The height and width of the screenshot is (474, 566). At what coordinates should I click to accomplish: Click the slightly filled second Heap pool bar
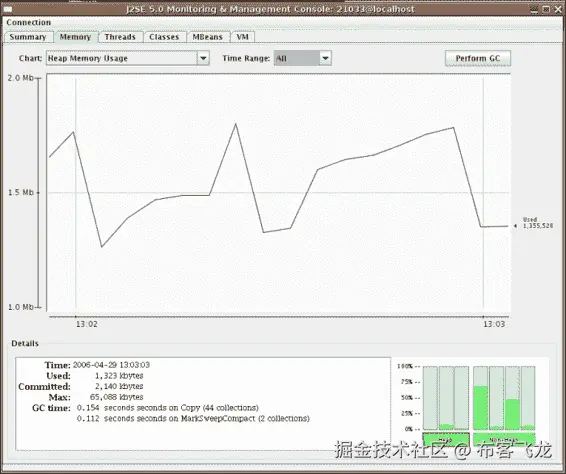[x=446, y=398]
